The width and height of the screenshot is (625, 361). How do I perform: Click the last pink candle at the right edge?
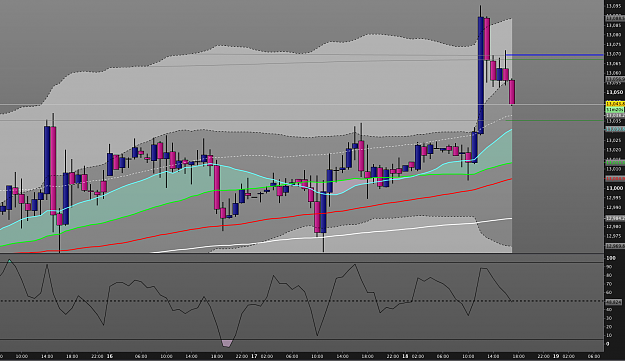[x=512, y=92]
